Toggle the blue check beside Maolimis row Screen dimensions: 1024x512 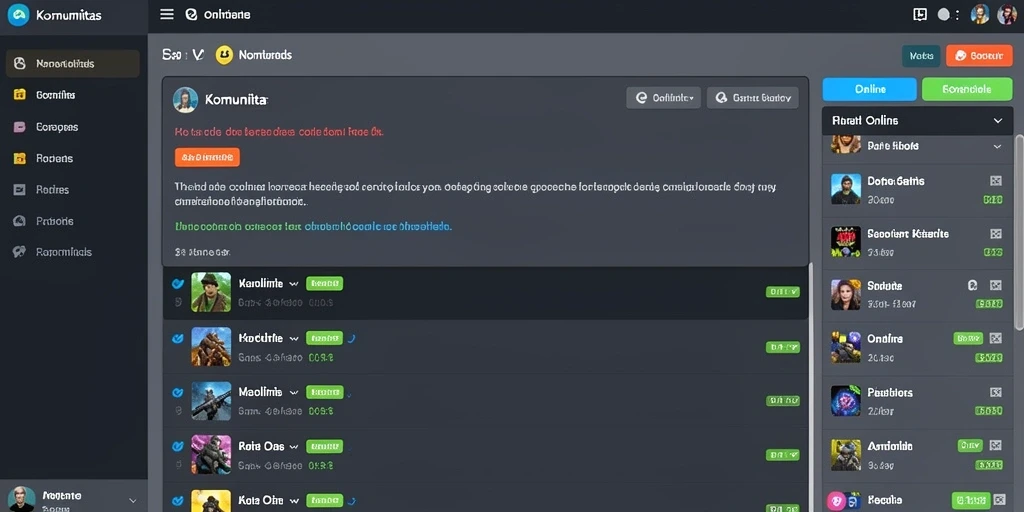(x=176, y=392)
